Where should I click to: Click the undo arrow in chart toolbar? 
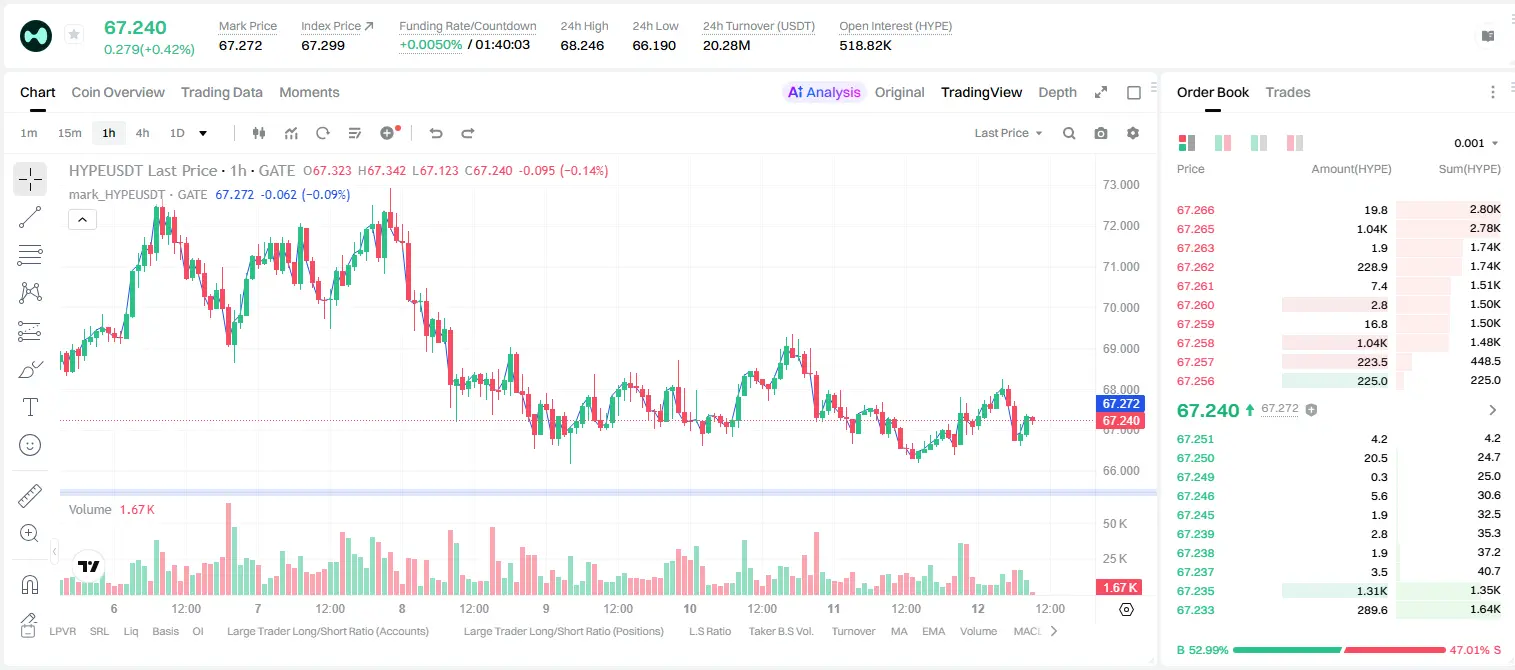(x=435, y=133)
